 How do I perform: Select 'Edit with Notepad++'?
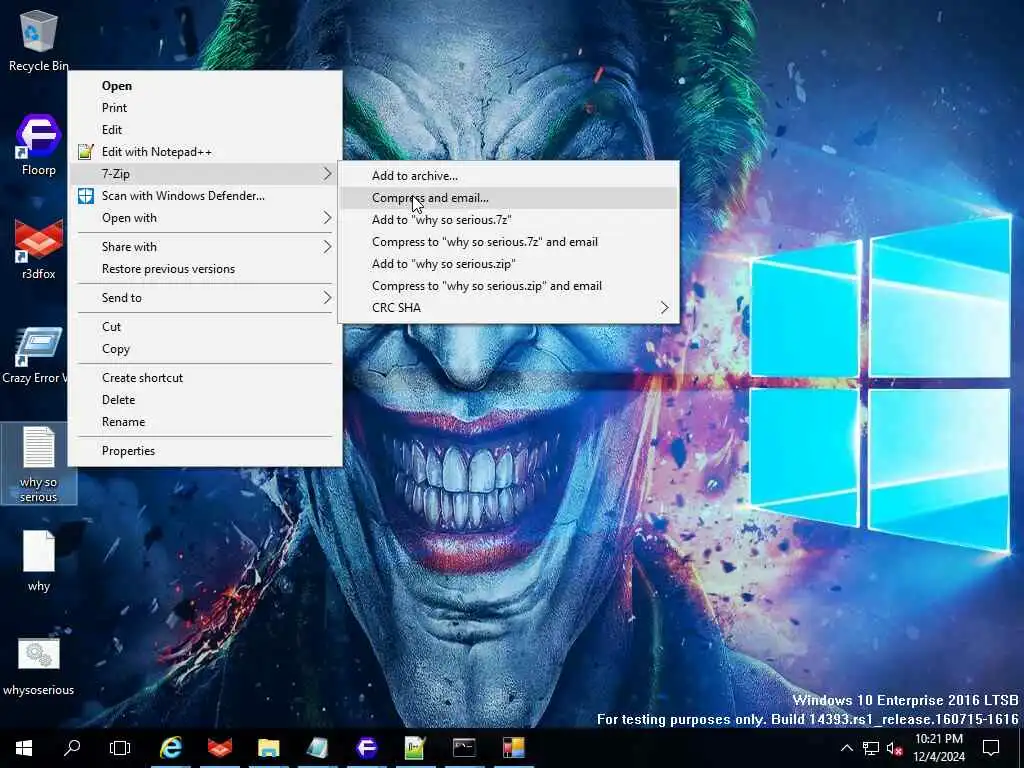point(206,152)
